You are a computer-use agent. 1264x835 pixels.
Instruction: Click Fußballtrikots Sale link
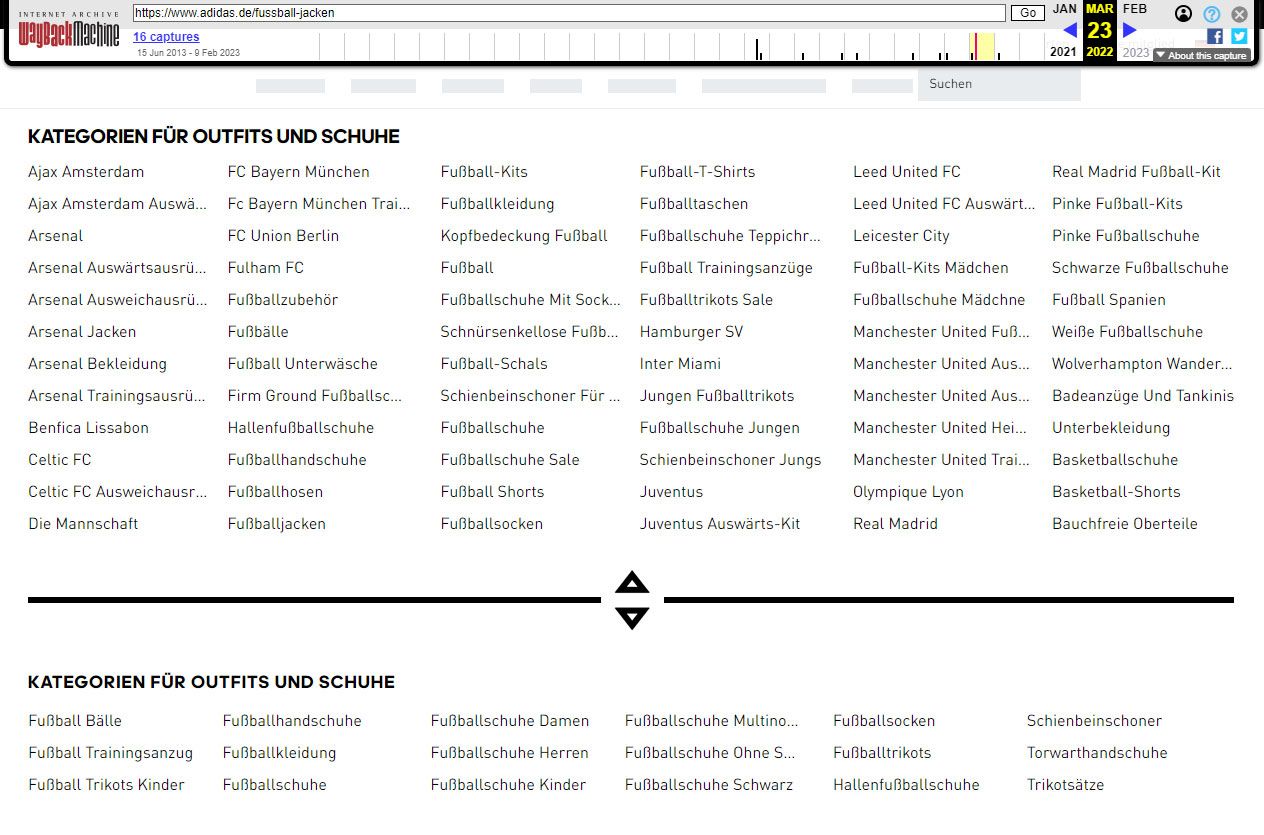click(706, 300)
